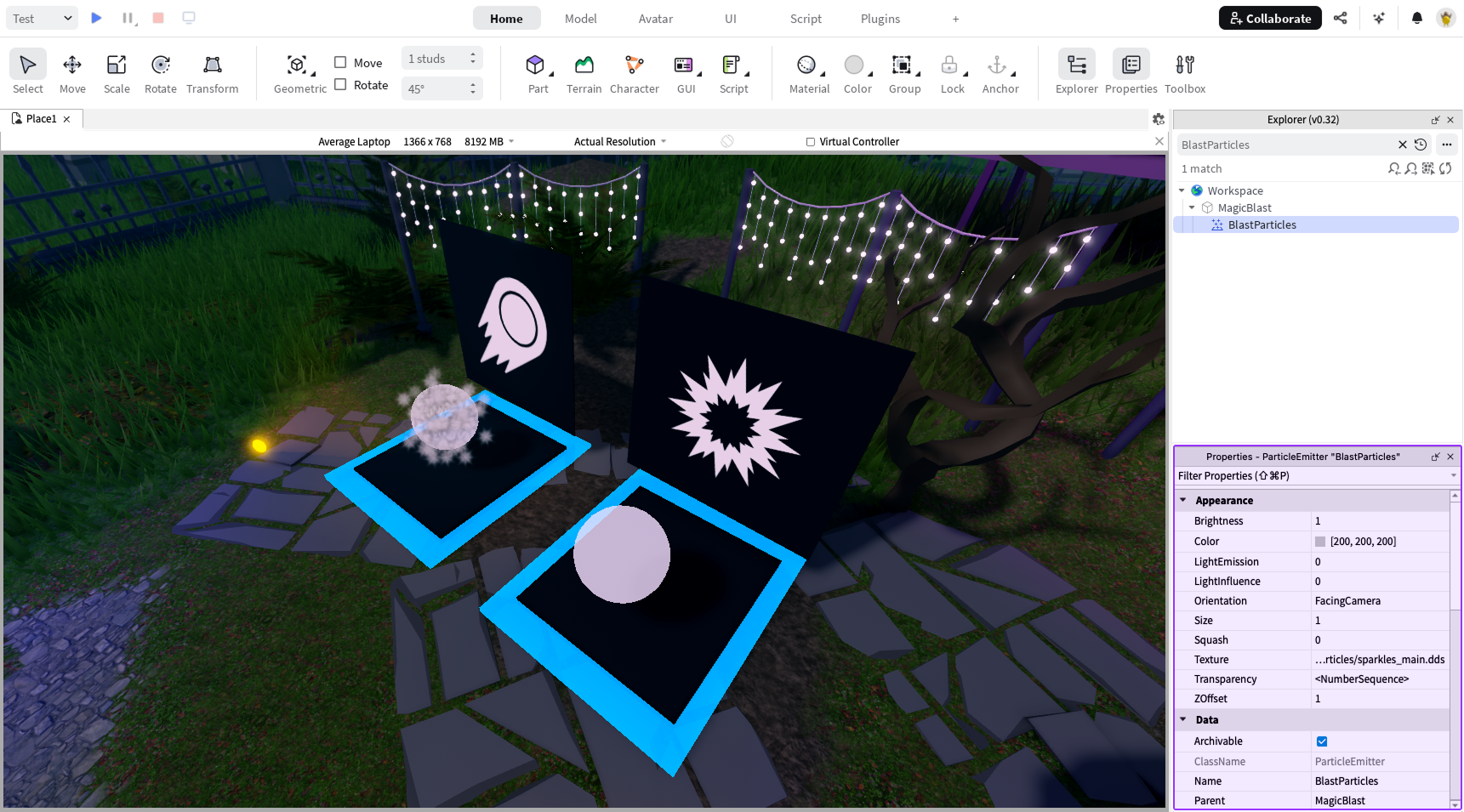This screenshot has height=812, width=1464.
Task: Stop the test session
Action: (x=158, y=18)
